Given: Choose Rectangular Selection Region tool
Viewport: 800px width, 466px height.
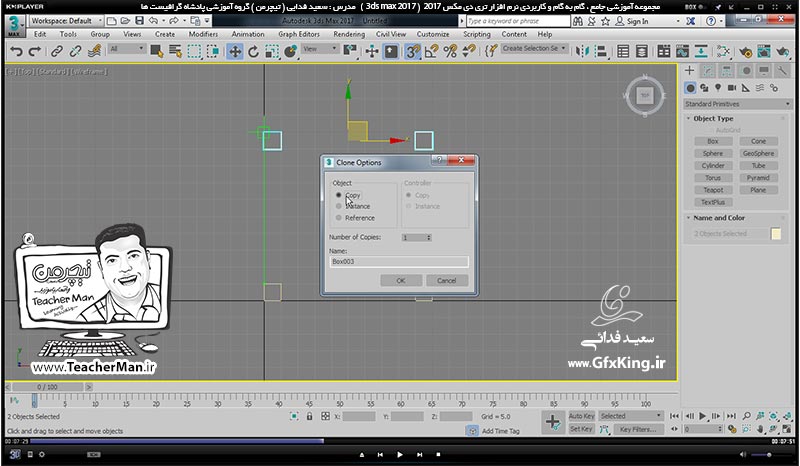Looking at the screenshot, I should pyautogui.click(x=194, y=51).
